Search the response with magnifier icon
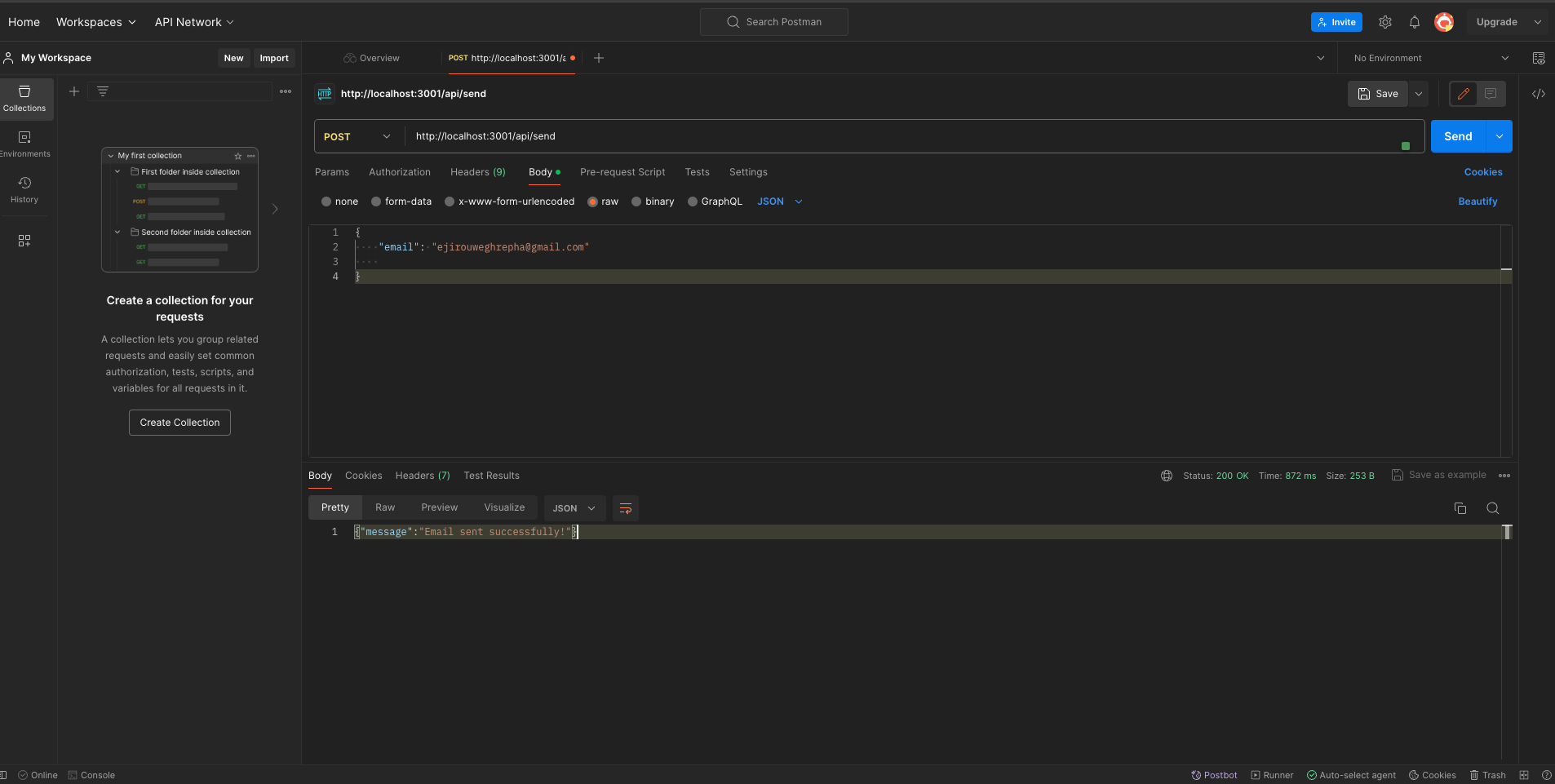This screenshot has width=1555, height=784. click(x=1493, y=508)
